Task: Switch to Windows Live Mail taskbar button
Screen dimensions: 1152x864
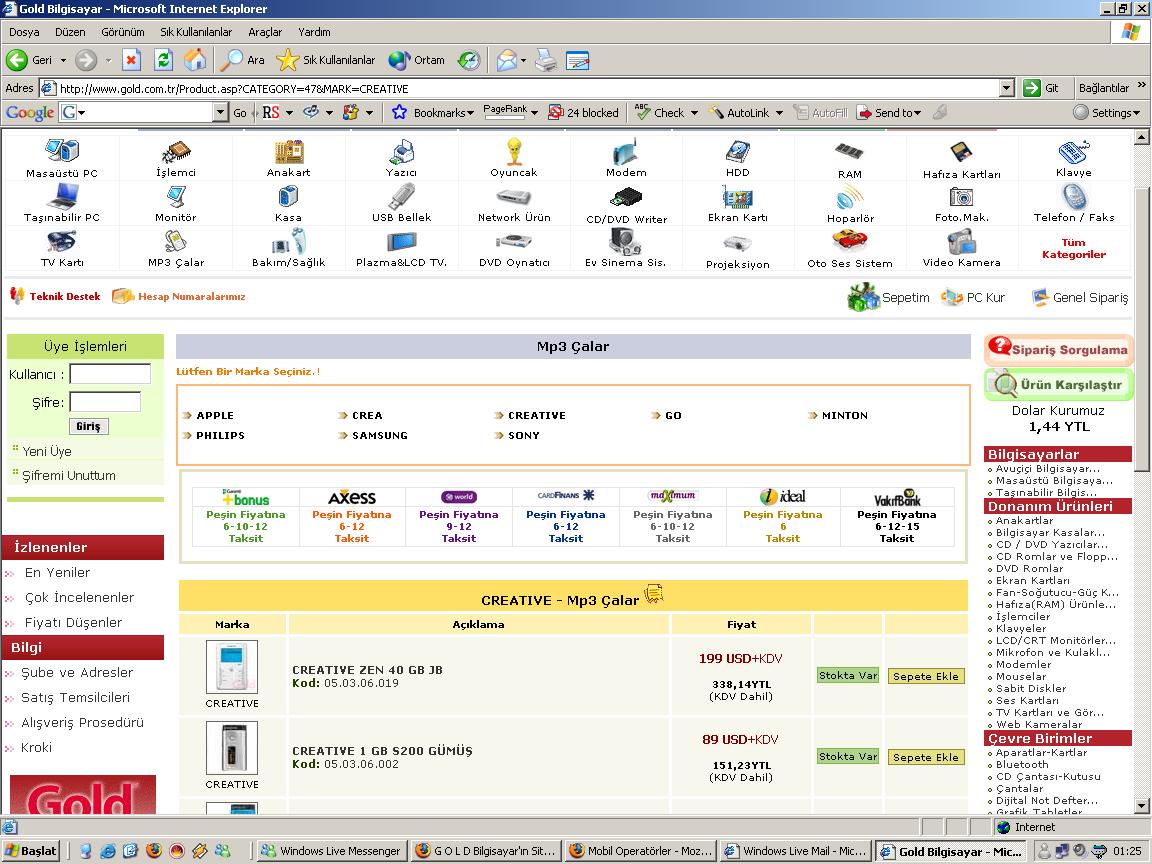Action: coord(796,851)
